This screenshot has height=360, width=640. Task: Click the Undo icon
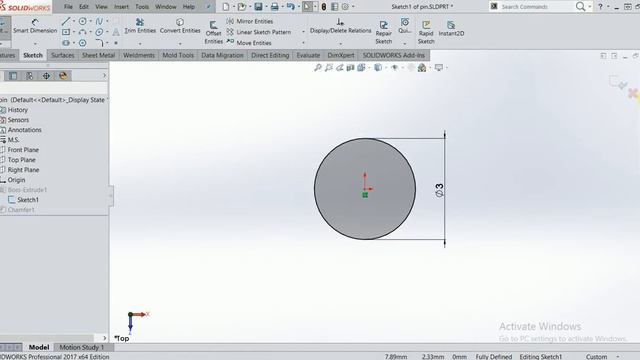pos(291,7)
